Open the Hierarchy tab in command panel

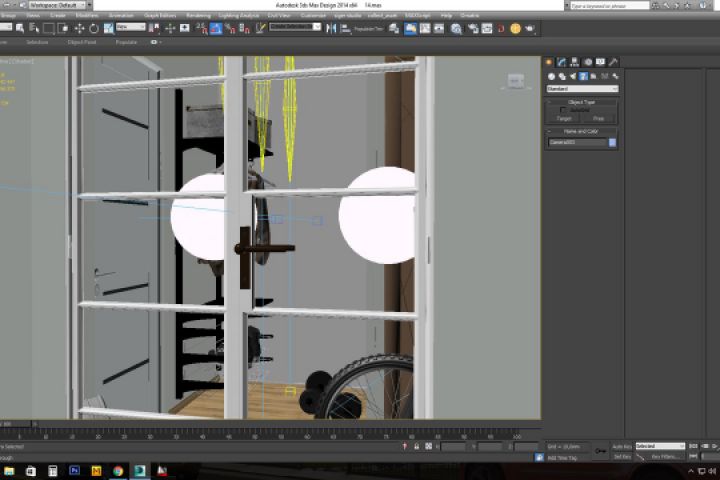pyautogui.click(x=574, y=62)
